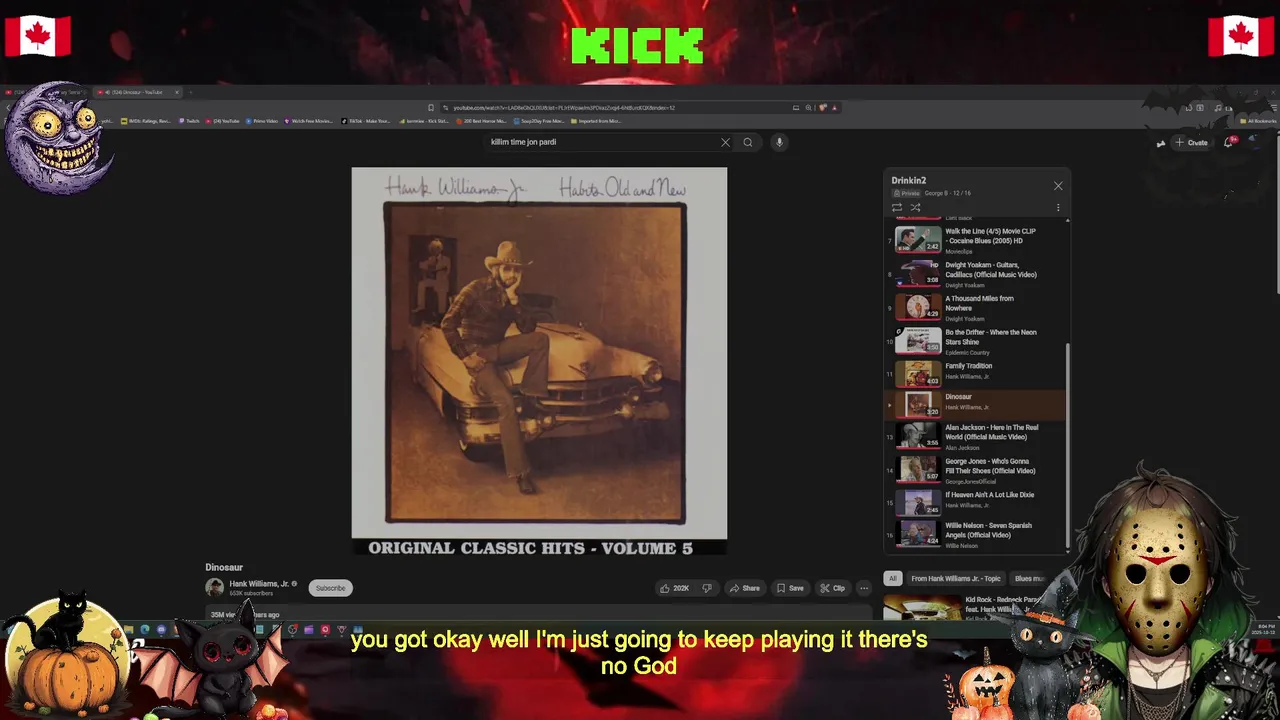Open the Hank Williams, Jr. channel name link
The image size is (1280, 720).
click(259, 584)
